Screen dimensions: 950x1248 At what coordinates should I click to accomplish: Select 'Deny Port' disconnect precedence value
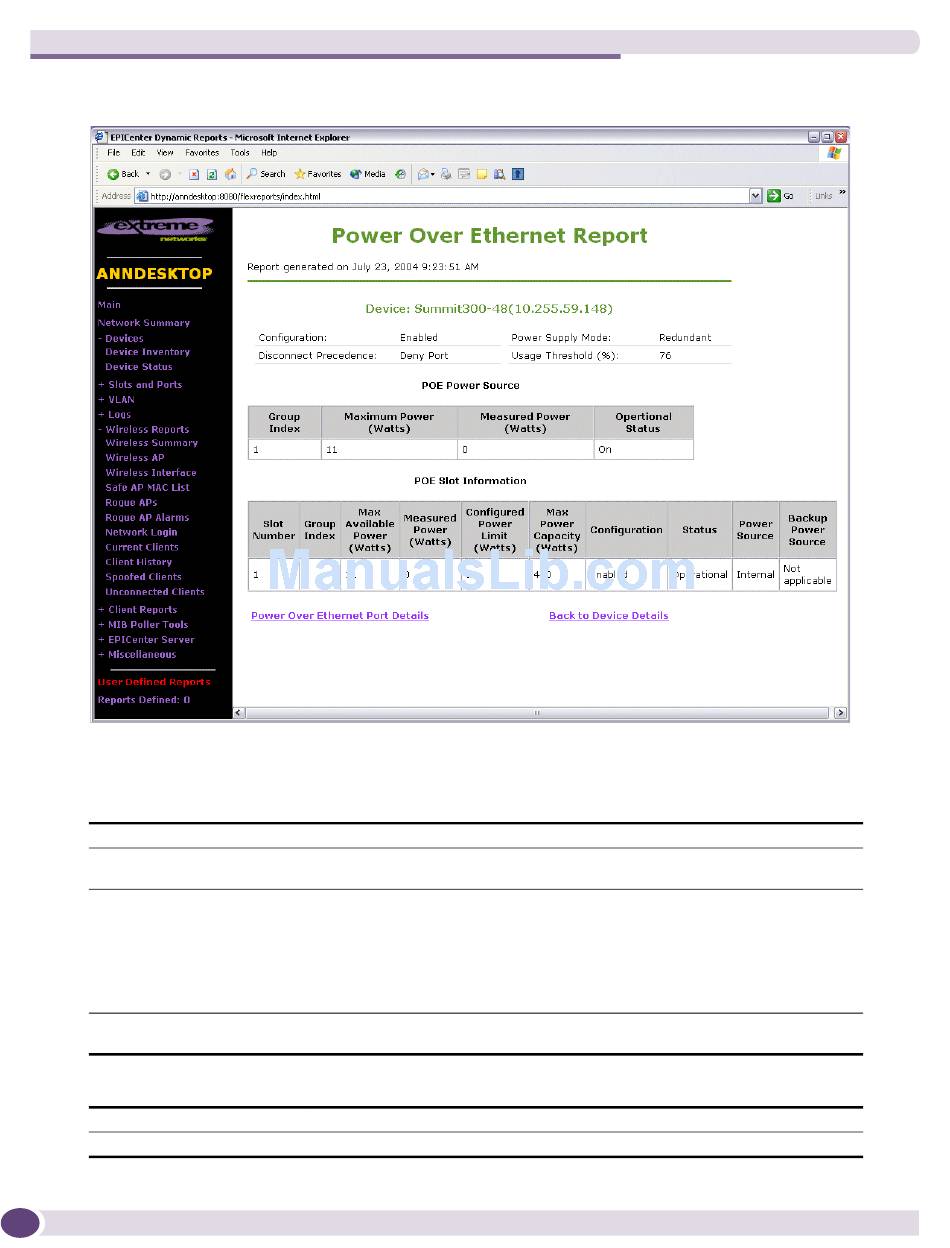coord(424,356)
